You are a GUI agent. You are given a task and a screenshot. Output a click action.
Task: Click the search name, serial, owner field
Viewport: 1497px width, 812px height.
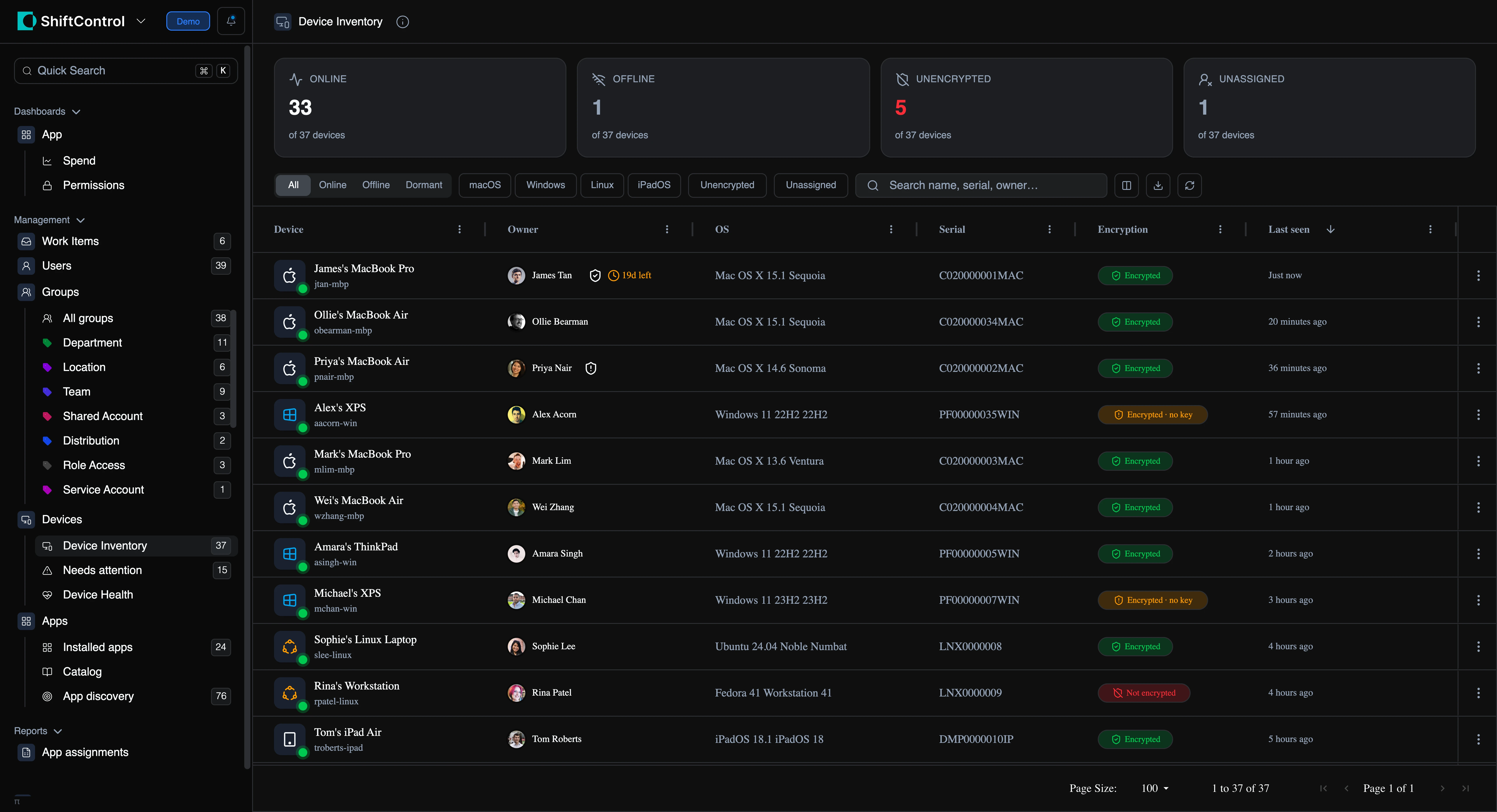[x=981, y=185]
